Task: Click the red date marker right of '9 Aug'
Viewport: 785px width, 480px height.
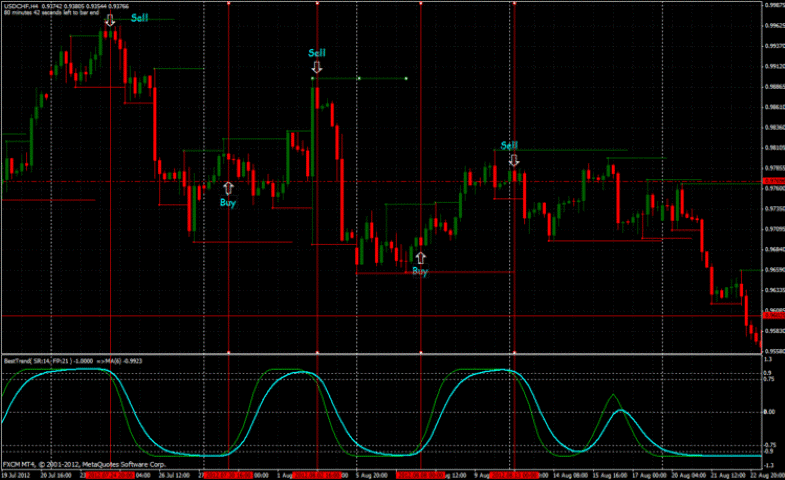Action: pos(515,475)
